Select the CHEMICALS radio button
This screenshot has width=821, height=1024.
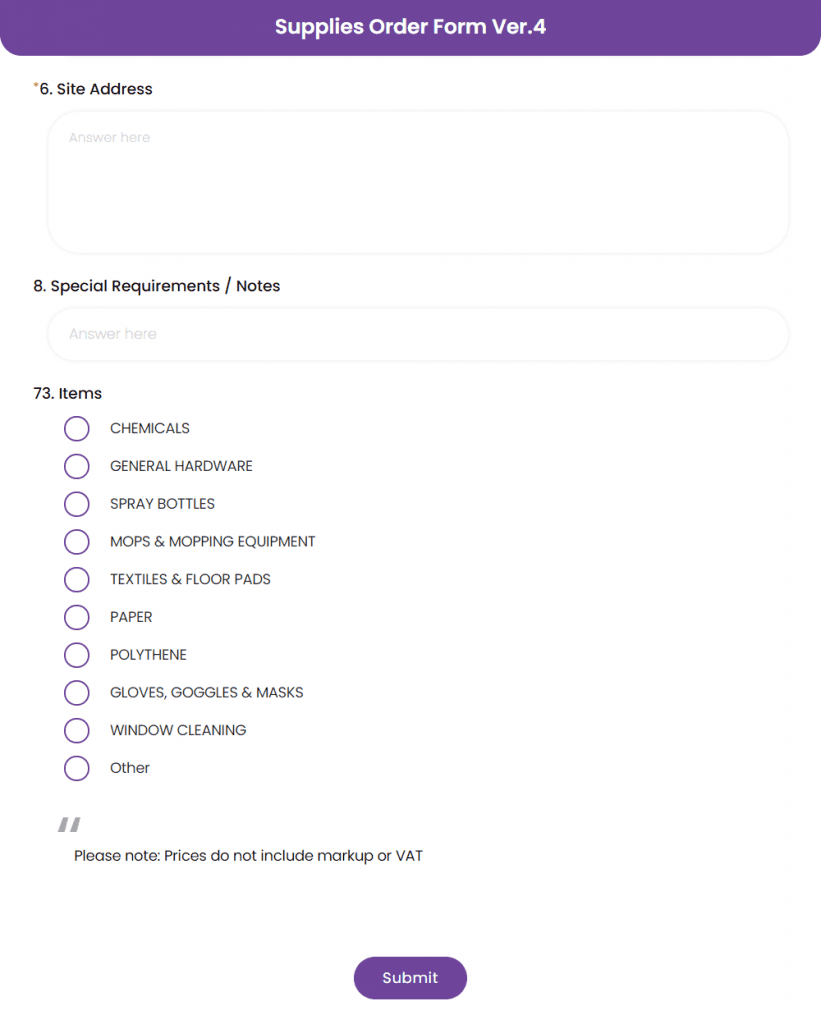tap(77, 428)
